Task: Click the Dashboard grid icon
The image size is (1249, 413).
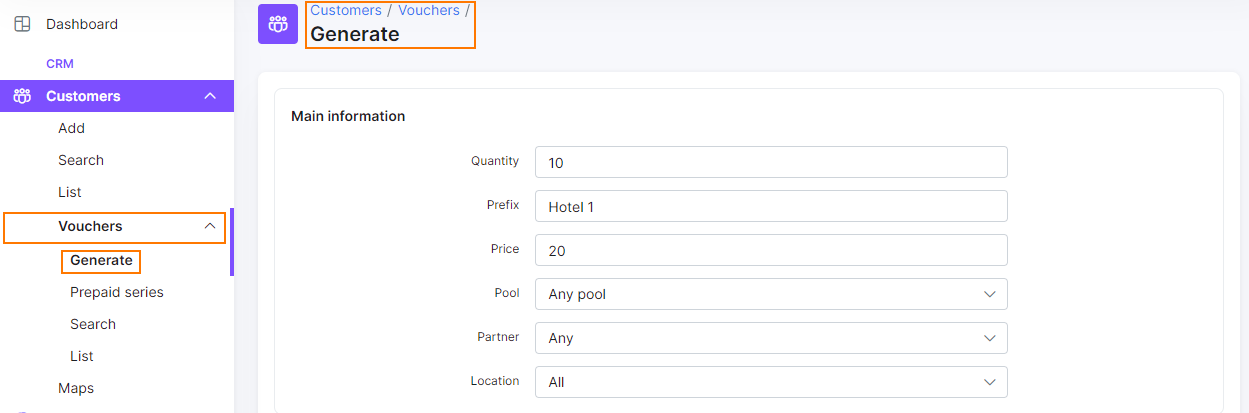Action: (22, 24)
